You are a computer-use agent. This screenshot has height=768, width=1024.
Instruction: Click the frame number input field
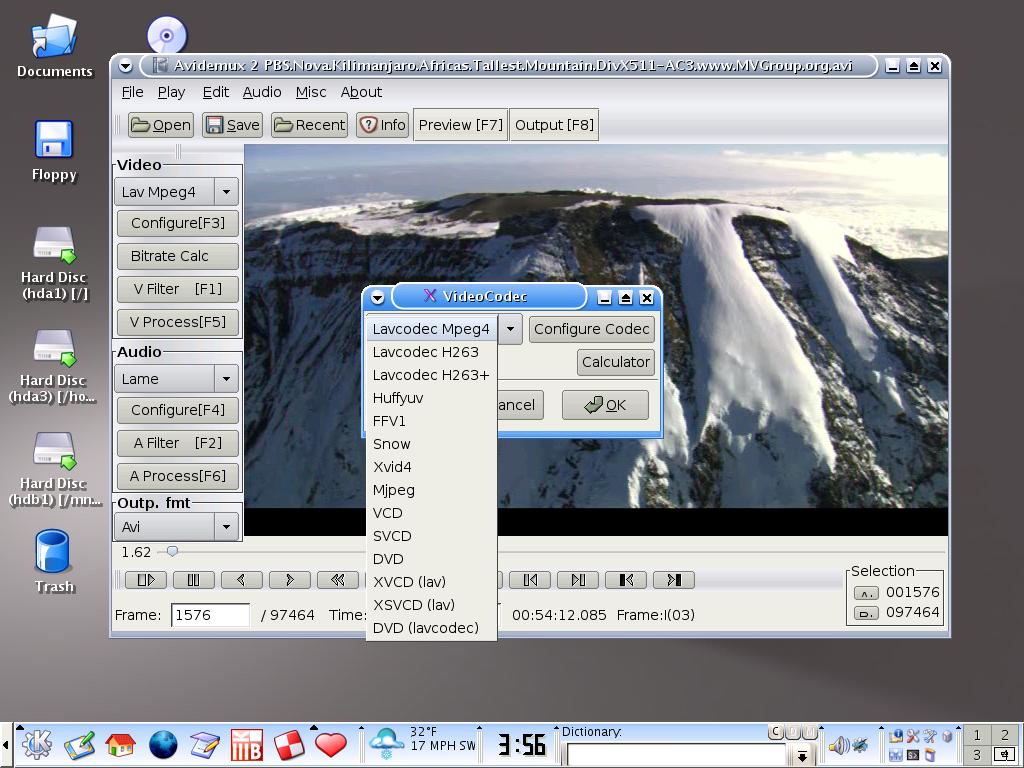click(210, 615)
